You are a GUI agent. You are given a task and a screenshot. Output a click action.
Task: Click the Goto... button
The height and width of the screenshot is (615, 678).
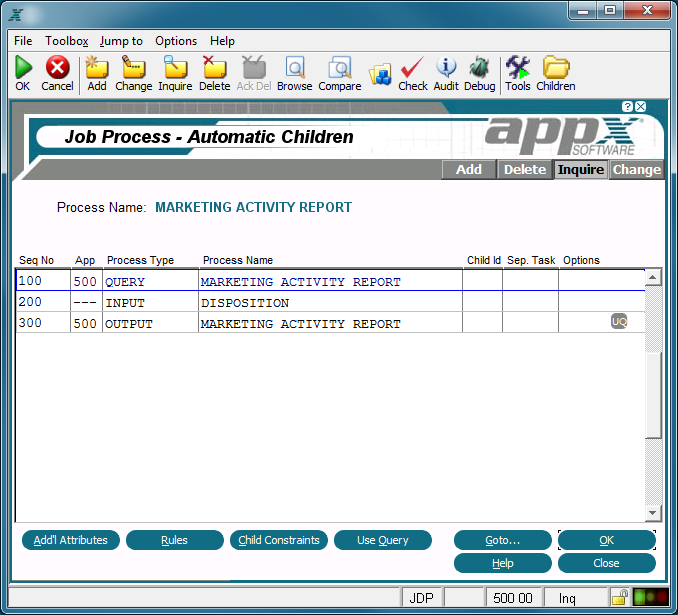tap(502, 540)
